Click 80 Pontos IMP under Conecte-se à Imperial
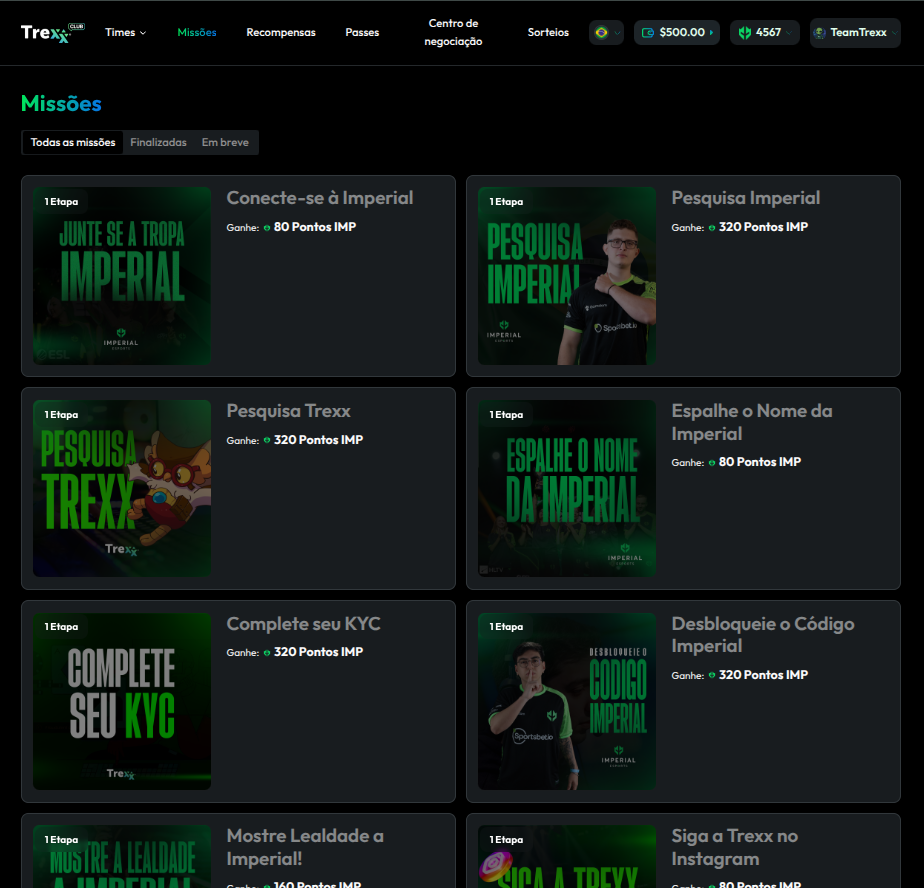 pos(315,227)
